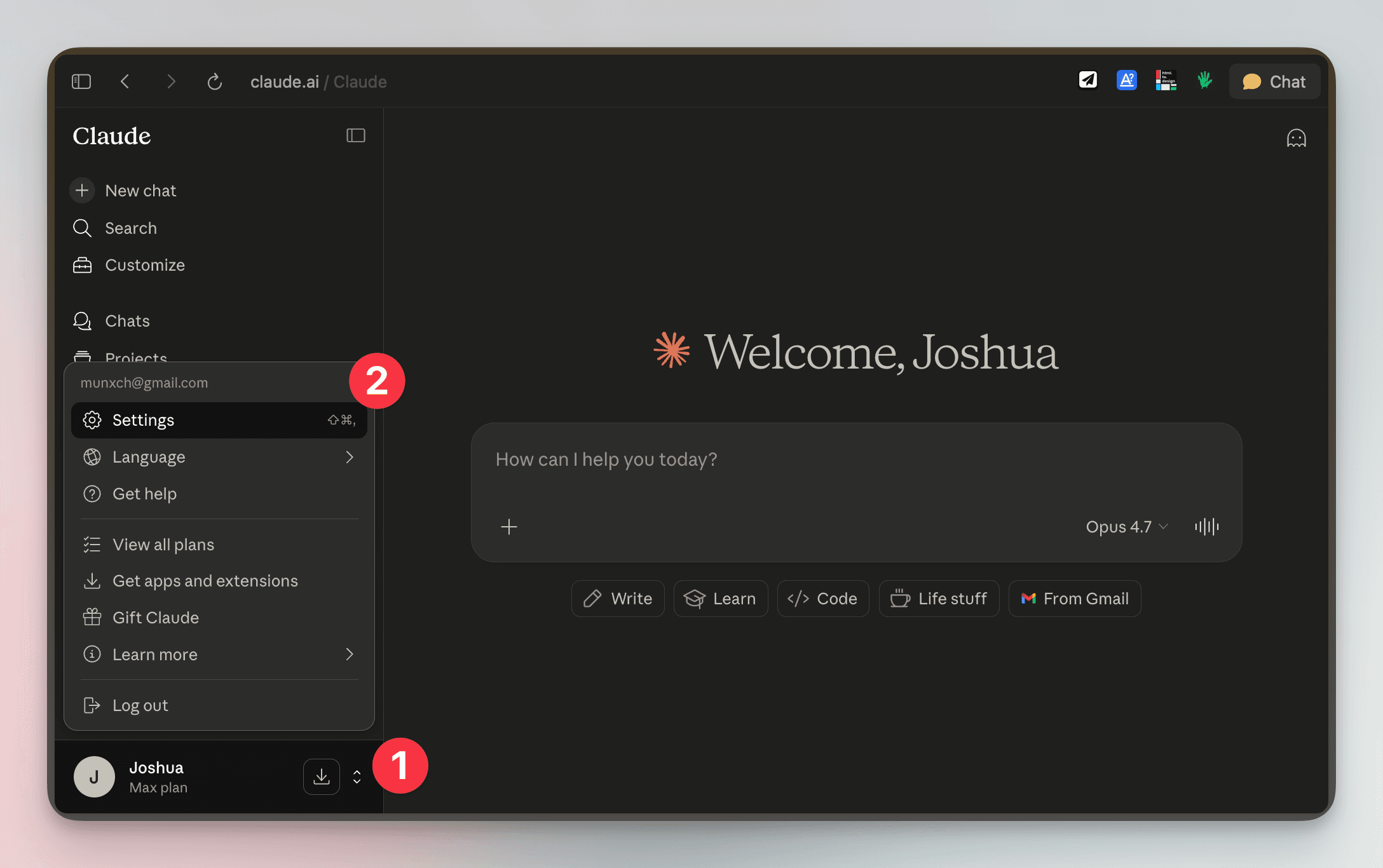Viewport: 1383px width, 868px height.
Task: Open the ghost incognito chat icon
Action: pos(1297,138)
